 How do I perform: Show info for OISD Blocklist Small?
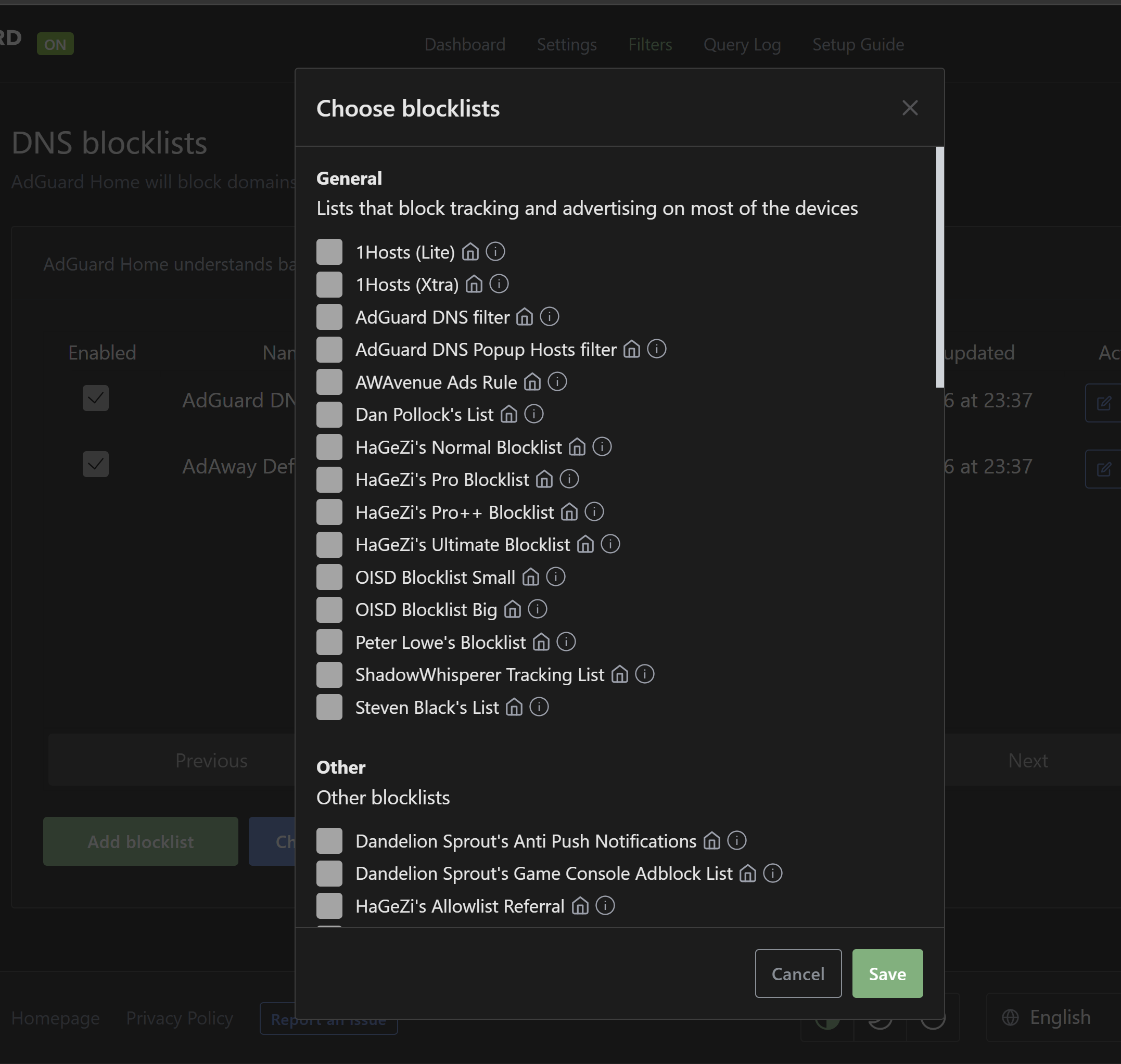point(555,578)
